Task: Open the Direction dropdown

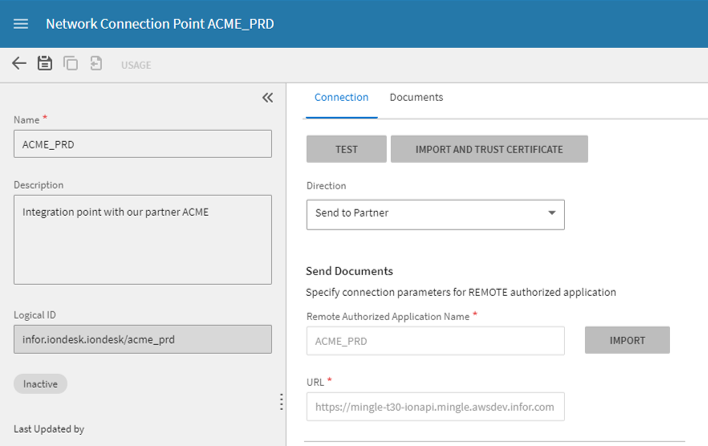Action: tap(435, 215)
